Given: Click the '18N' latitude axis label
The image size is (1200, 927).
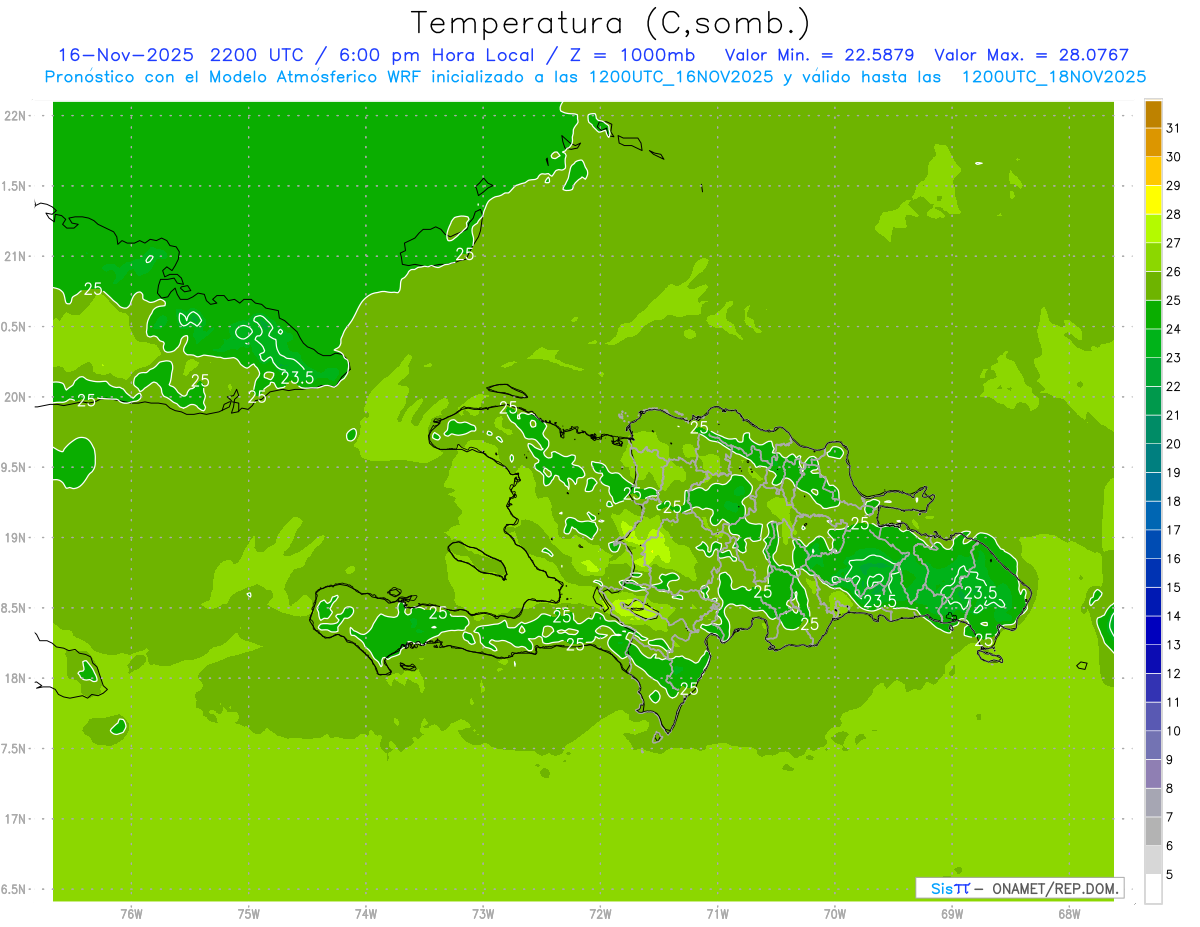Looking at the screenshot, I should tap(16, 678).
